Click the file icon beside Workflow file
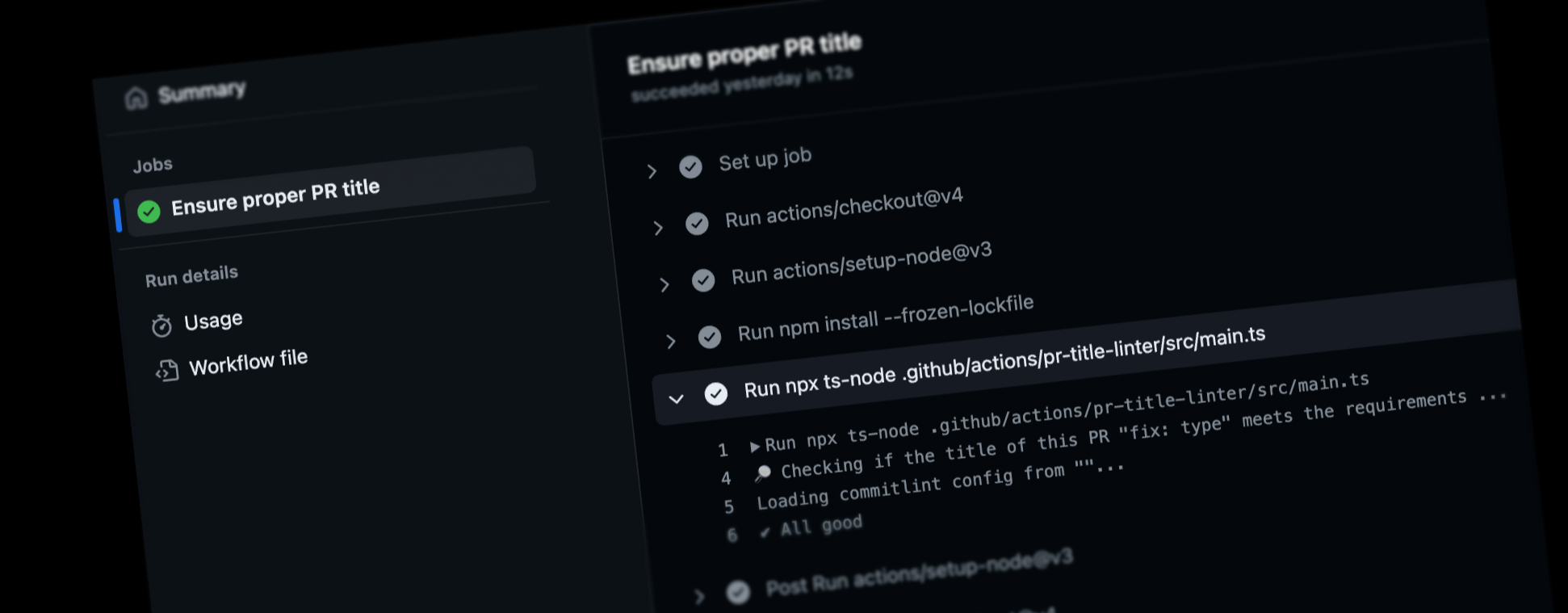The height and width of the screenshot is (613, 1568). pos(166,368)
